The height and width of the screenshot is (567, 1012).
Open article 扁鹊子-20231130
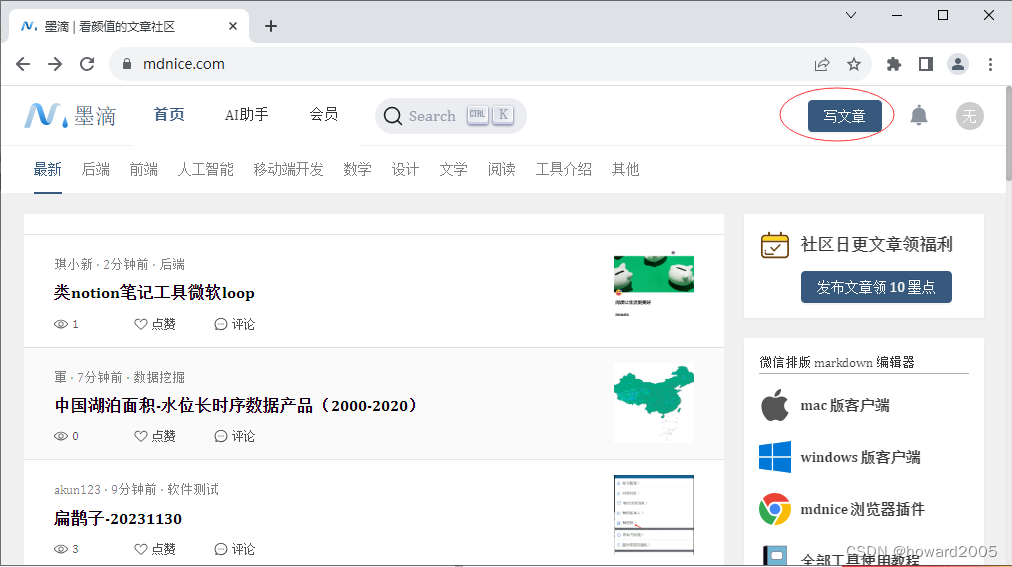click(x=118, y=518)
